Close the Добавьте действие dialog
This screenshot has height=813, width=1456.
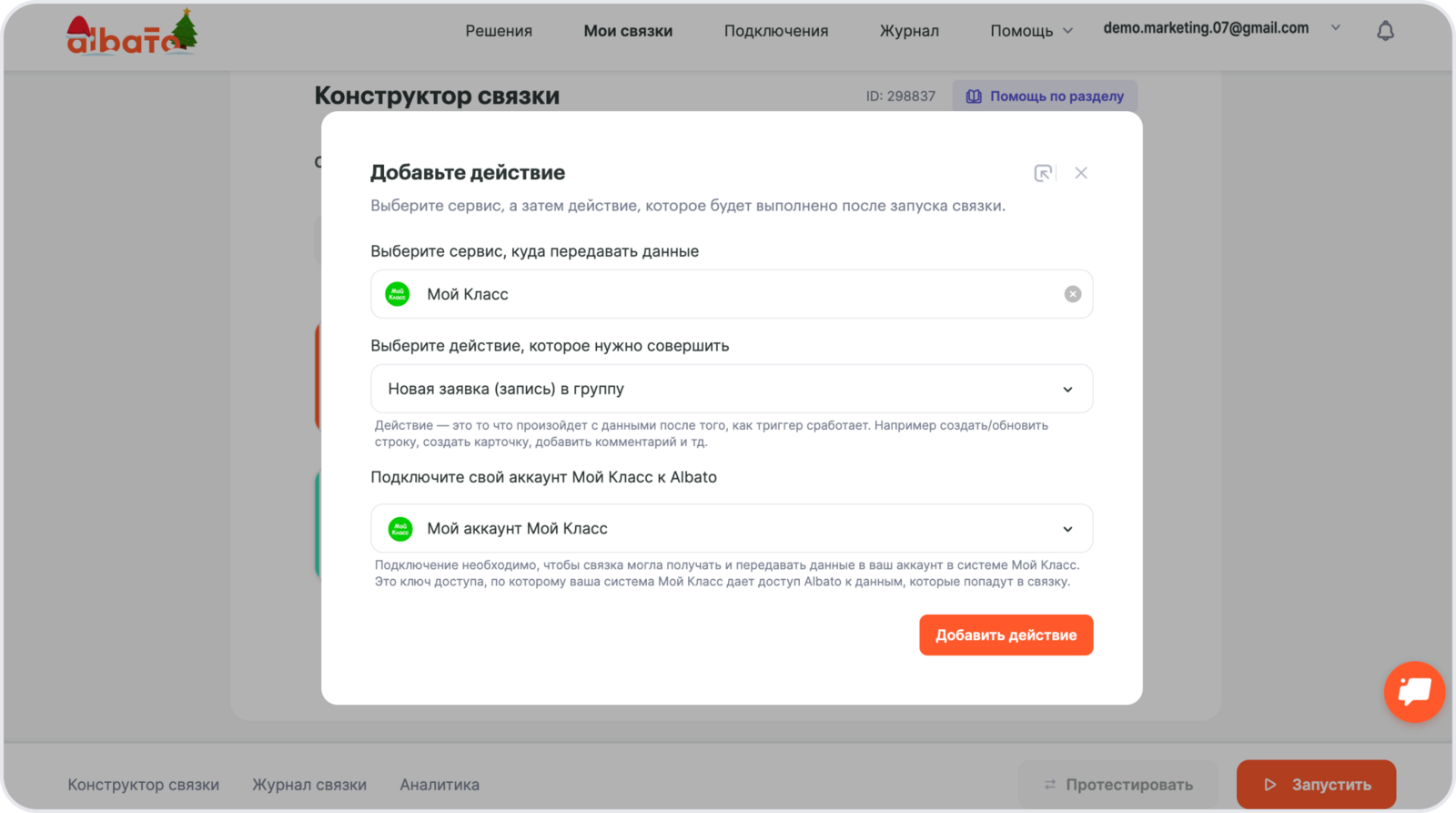tap(1081, 173)
